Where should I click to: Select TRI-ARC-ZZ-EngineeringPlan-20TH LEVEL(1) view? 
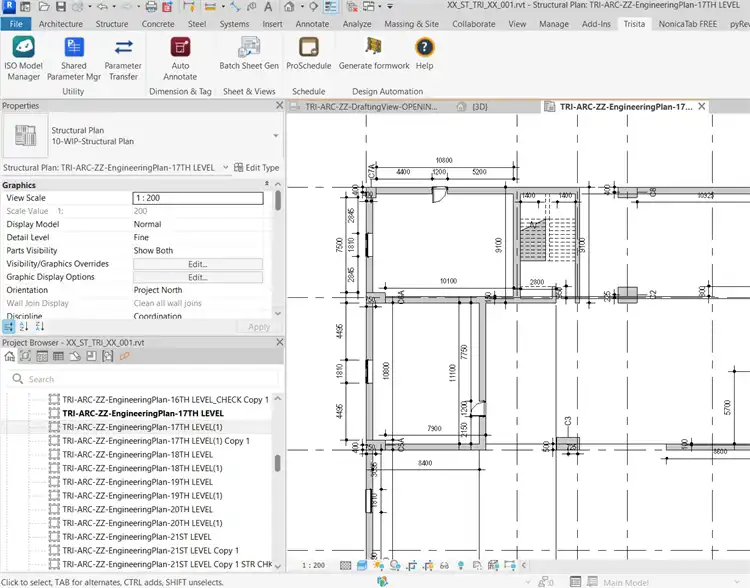142,523
